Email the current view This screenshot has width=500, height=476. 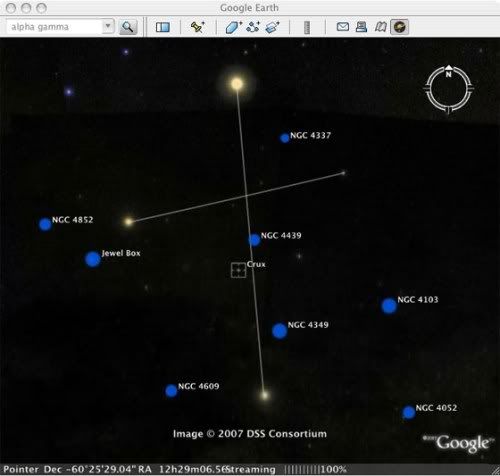(x=343, y=27)
